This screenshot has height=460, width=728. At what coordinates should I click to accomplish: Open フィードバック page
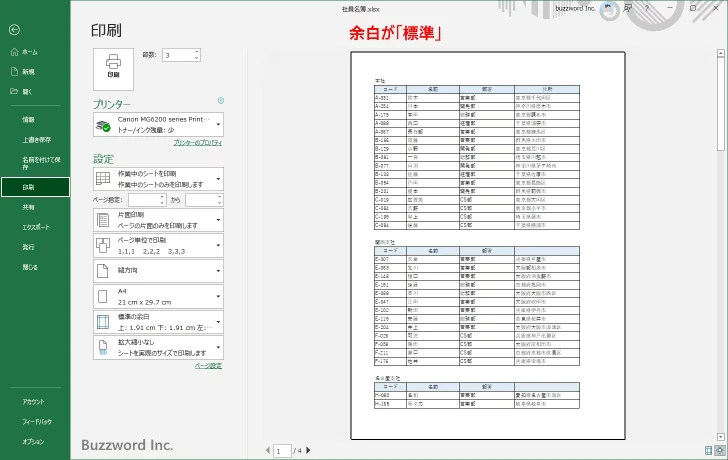point(37,422)
